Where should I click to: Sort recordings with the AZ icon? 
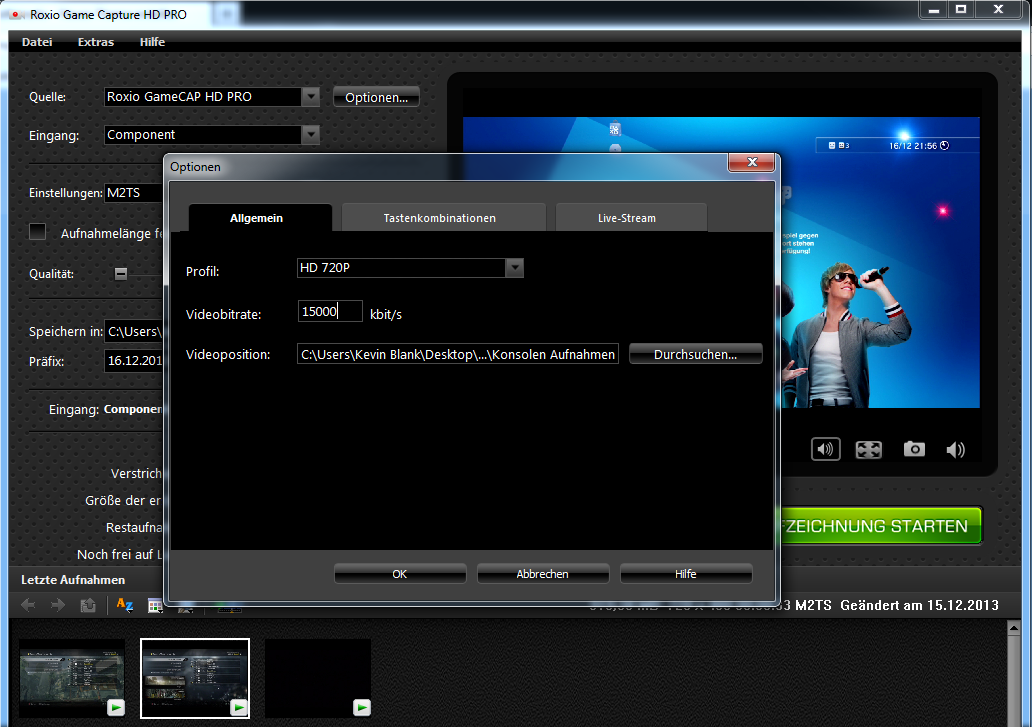[x=124, y=605]
